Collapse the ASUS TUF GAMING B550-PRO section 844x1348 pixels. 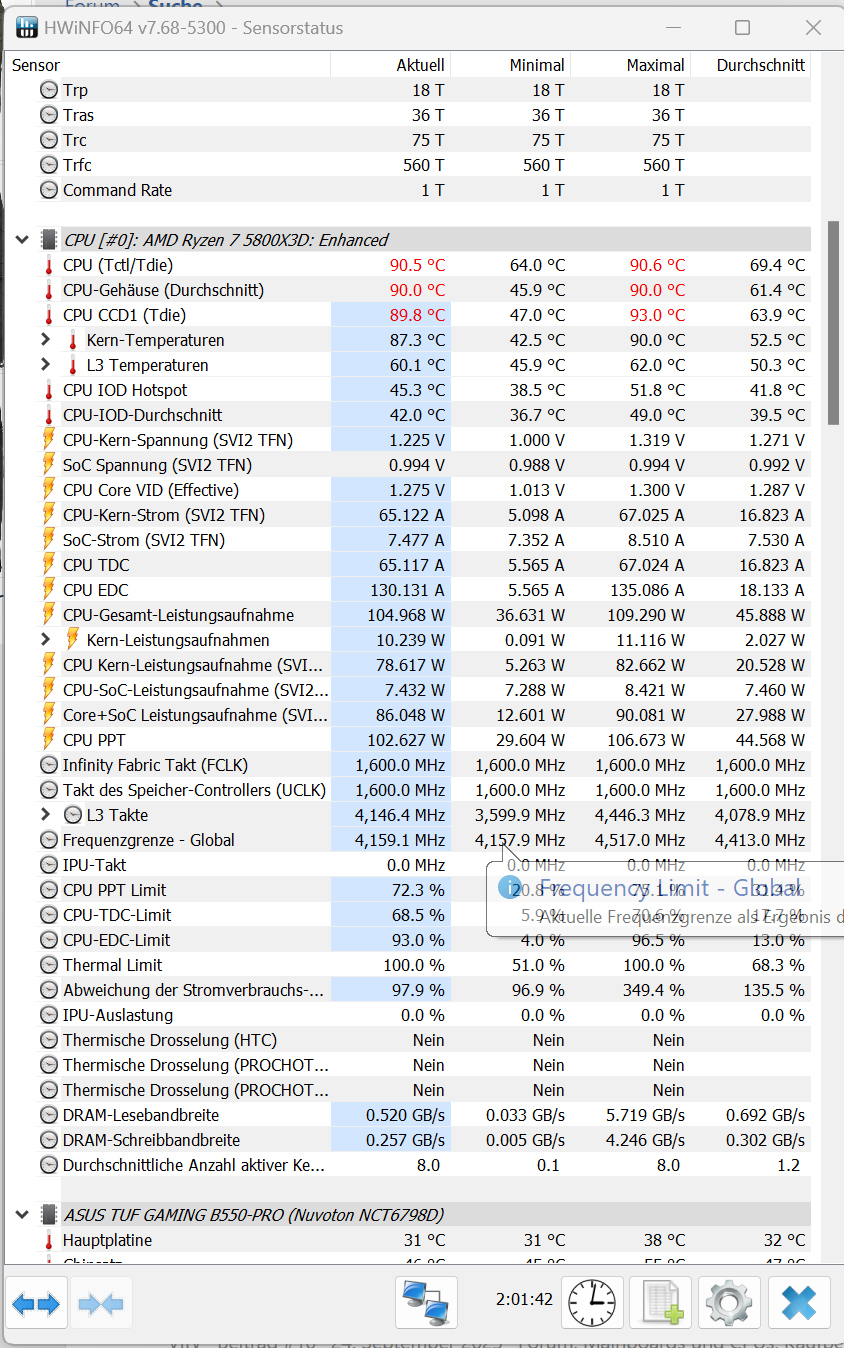tap(22, 1214)
